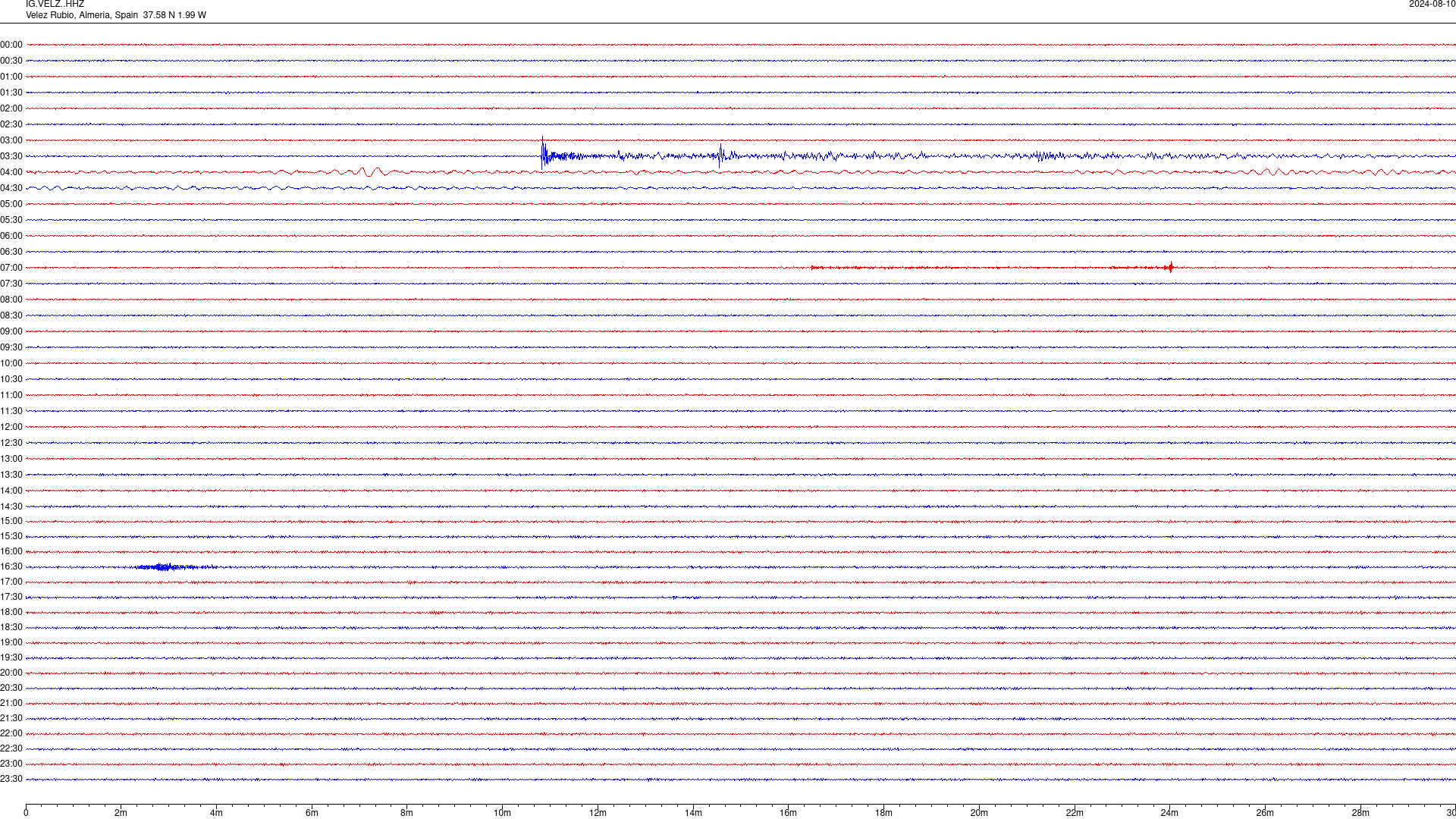Select the 04:30 time row label
This screenshot has height=819, width=1456.
click(11, 188)
